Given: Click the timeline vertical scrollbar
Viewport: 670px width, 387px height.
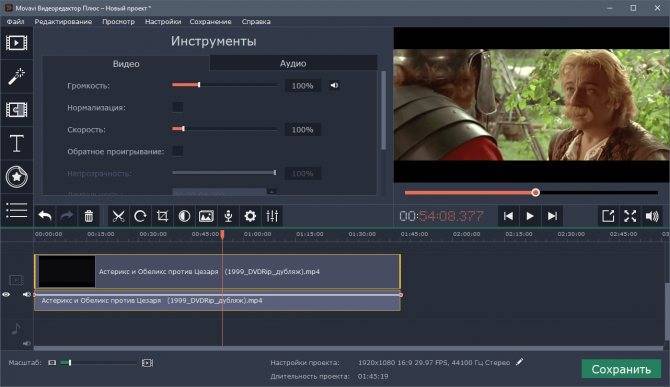Looking at the screenshot, I should click(x=667, y=312).
